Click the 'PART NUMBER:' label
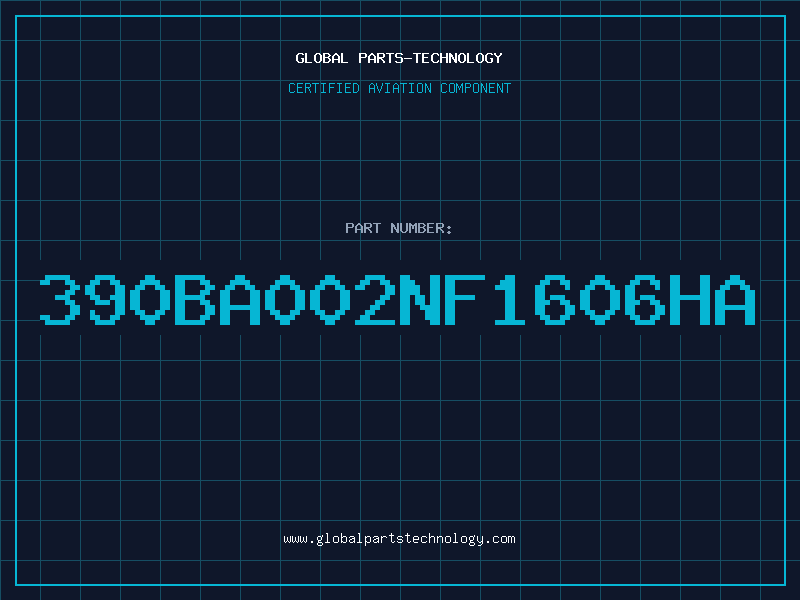The width and height of the screenshot is (800, 600). click(x=398, y=228)
